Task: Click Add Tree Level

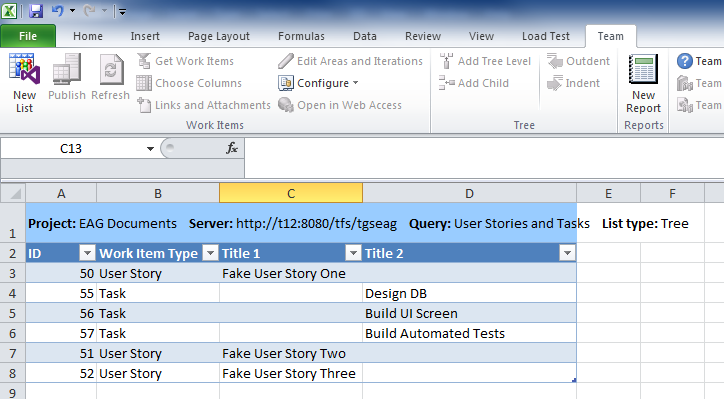Action: (x=485, y=61)
